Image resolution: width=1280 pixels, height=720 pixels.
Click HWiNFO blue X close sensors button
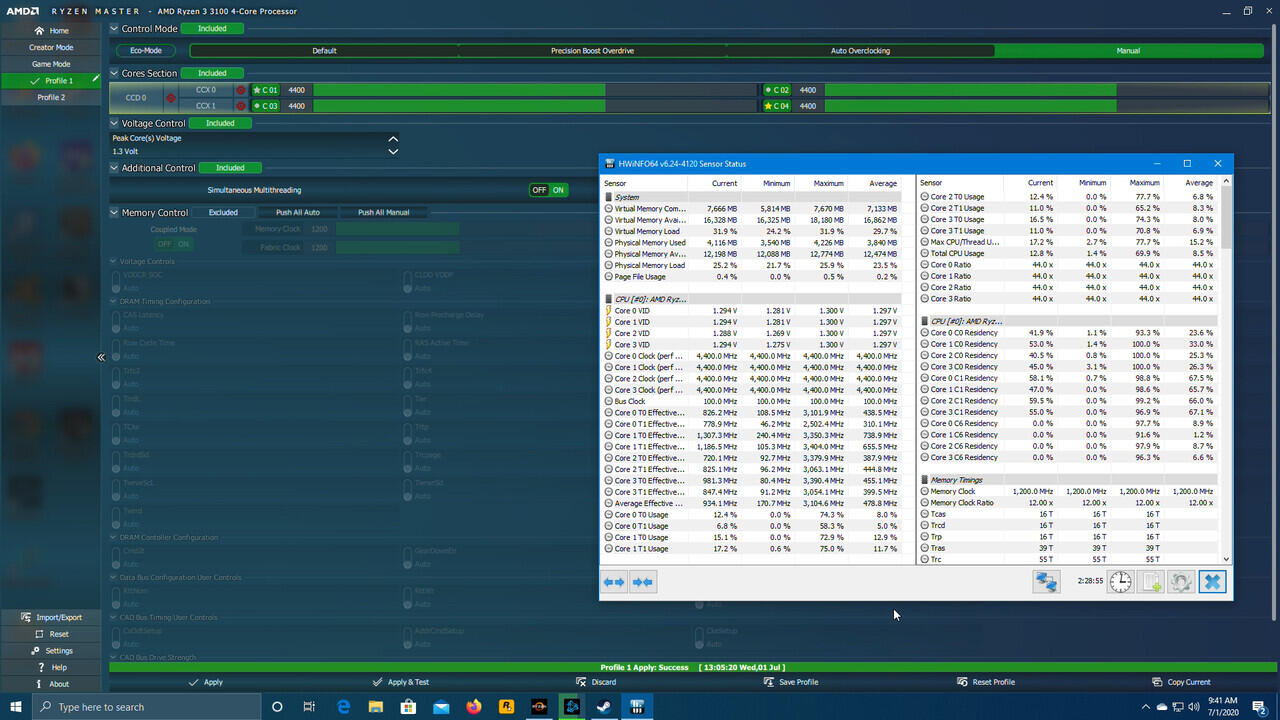coord(1212,581)
